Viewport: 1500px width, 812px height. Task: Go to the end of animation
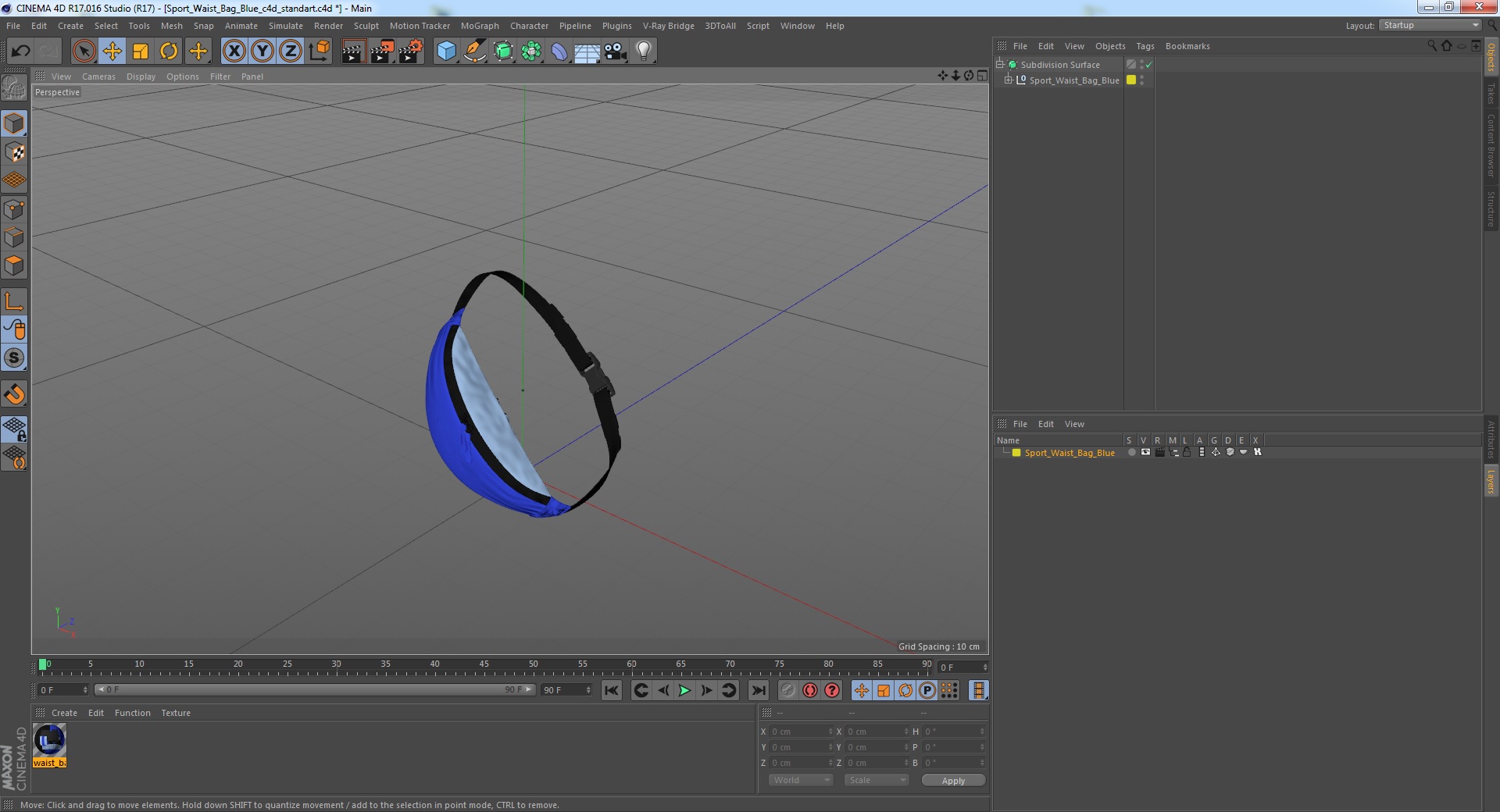click(758, 690)
